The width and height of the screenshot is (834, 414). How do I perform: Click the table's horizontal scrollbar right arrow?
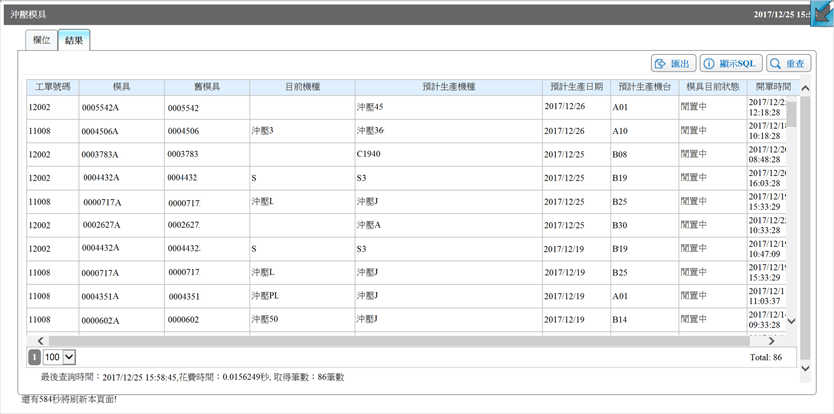[x=772, y=341]
